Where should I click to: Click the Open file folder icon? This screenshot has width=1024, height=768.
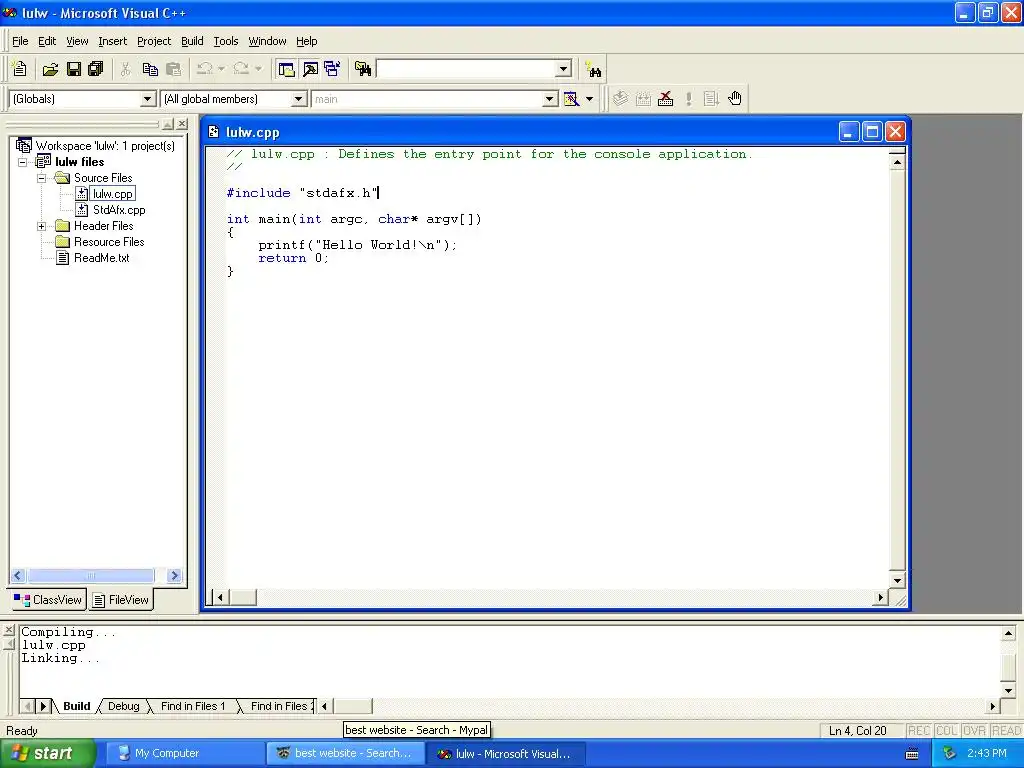50,69
